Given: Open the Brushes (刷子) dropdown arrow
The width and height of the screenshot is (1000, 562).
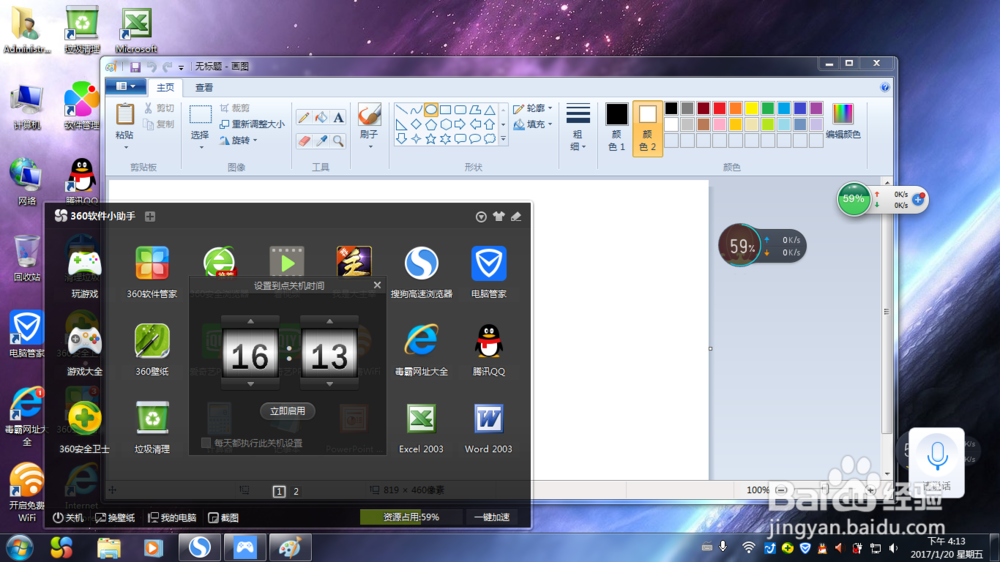Looking at the screenshot, I should coord(370,147).
